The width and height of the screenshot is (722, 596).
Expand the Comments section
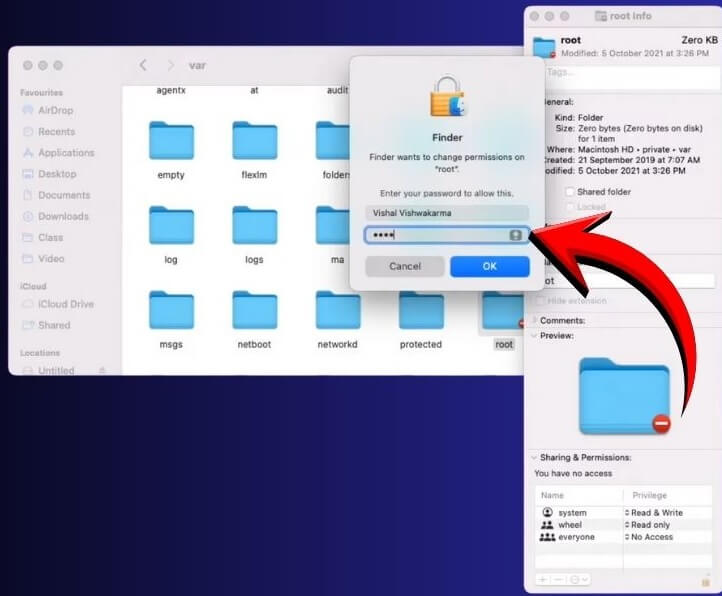(534, 320)
